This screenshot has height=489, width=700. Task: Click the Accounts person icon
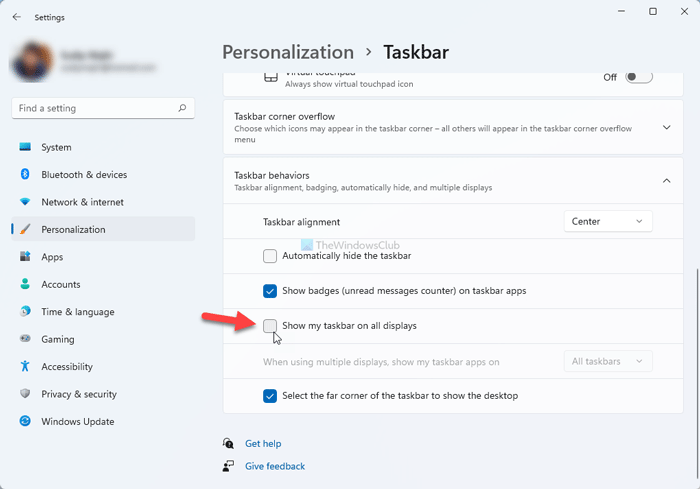click(25, 284)
